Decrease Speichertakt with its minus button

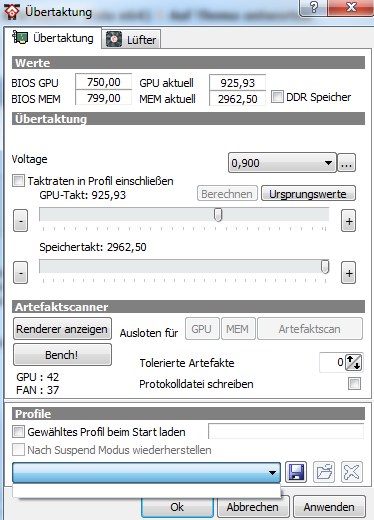(21, 273)
